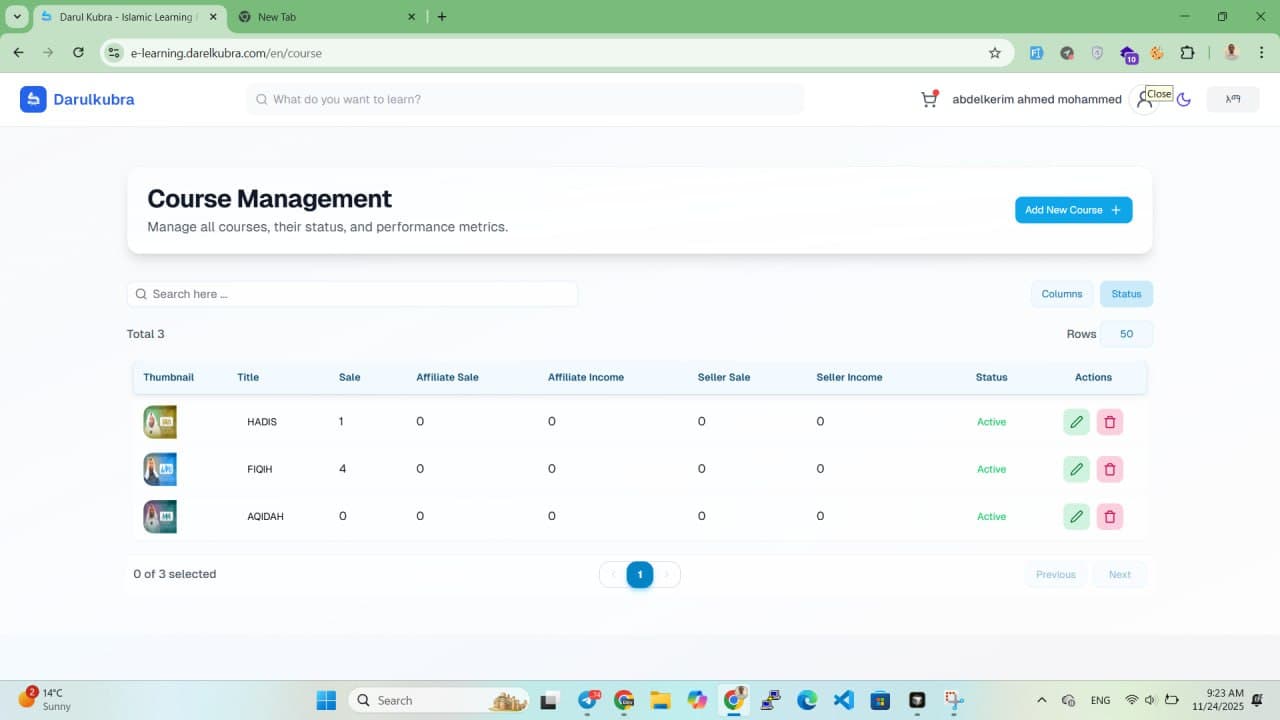
Task: Click the Add New Course button
Action: pyautogui.click(x=1073, y=210)
